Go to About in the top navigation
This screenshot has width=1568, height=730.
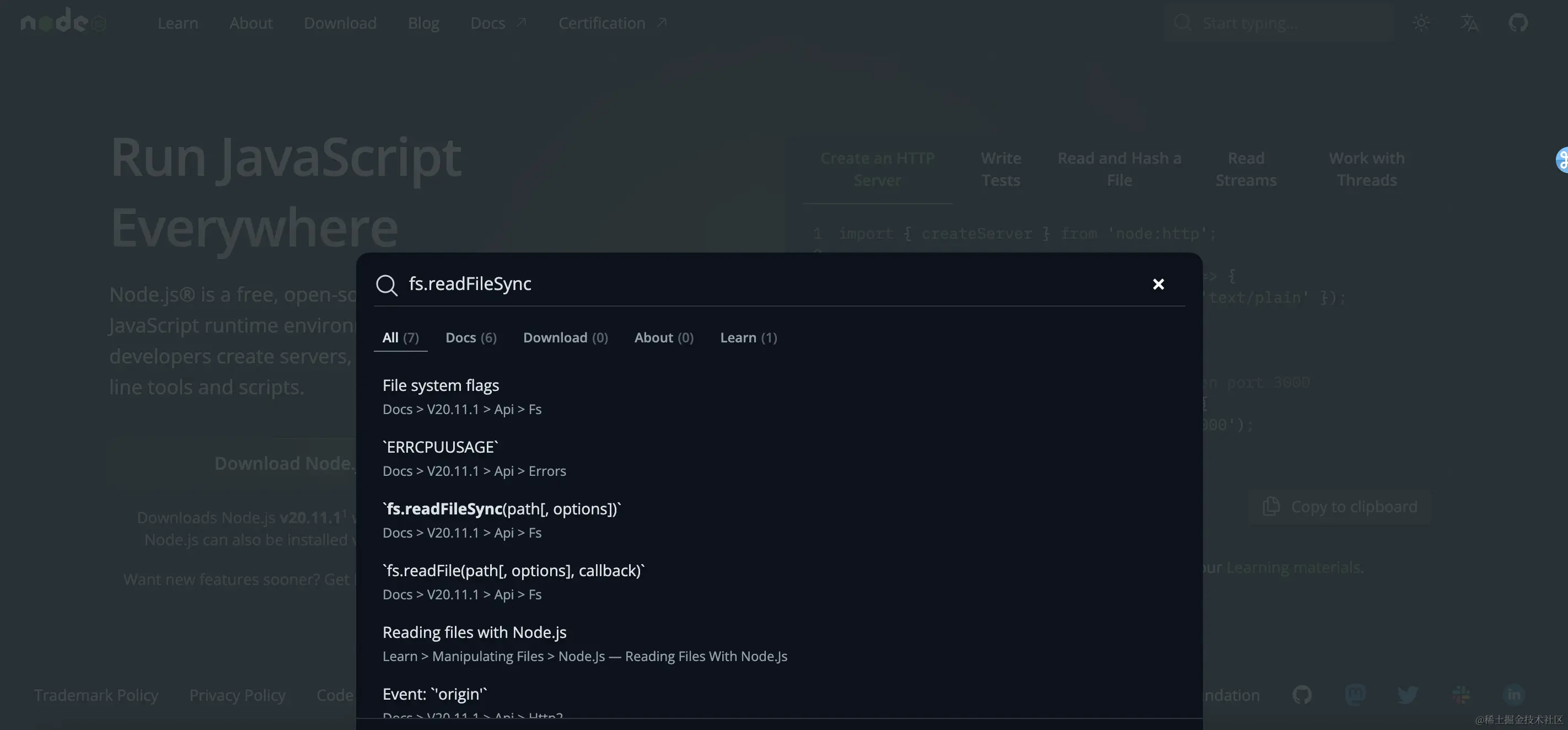[251, 23]
